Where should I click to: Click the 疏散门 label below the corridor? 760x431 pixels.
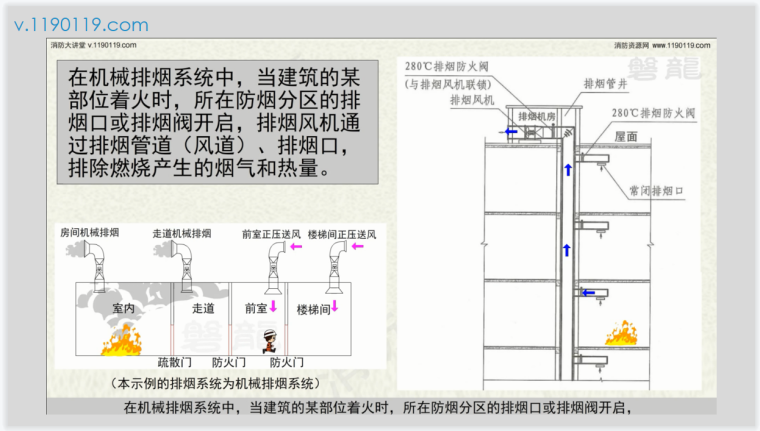point(175,362)
